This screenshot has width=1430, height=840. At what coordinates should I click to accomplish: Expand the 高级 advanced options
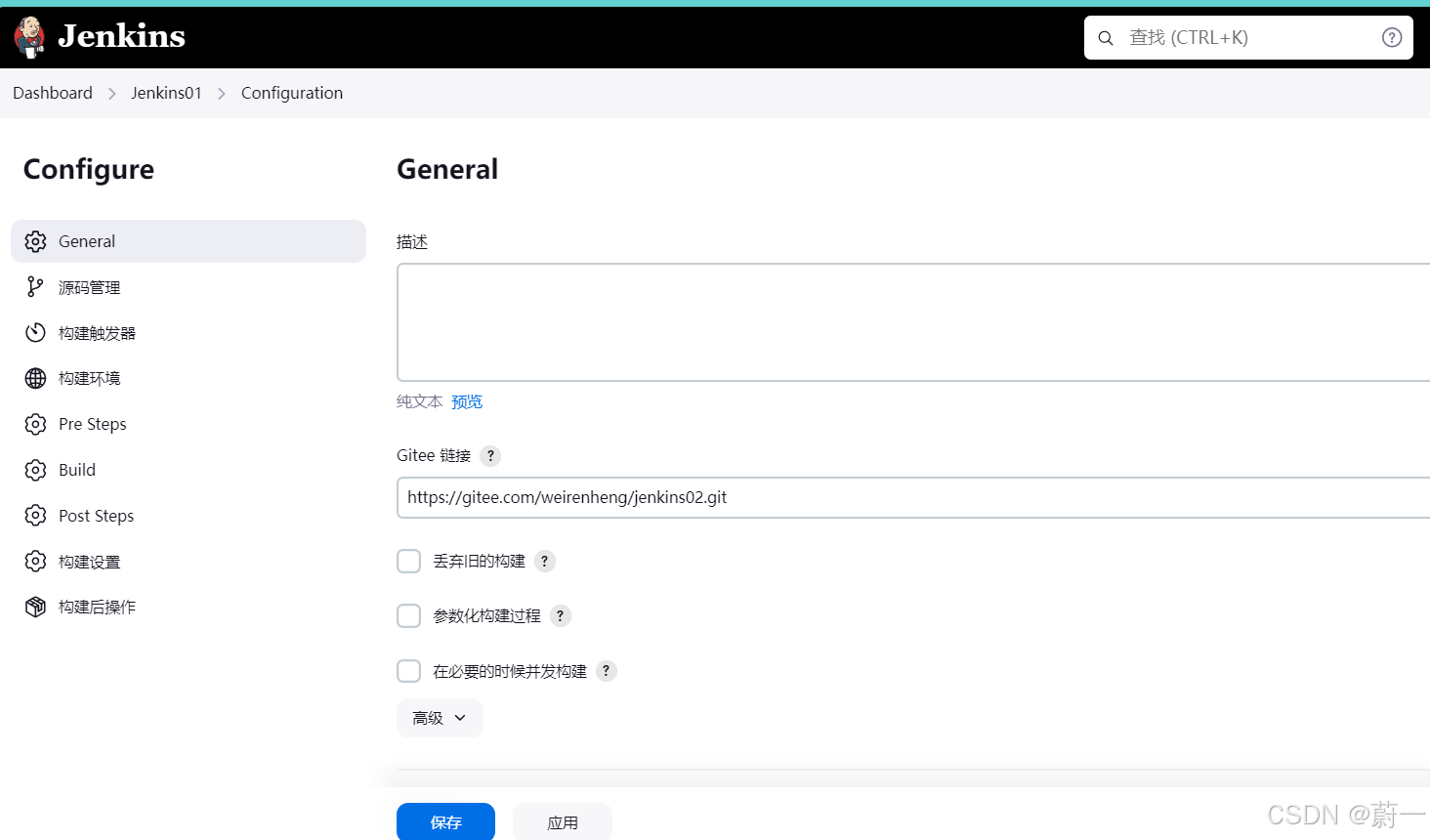click(x=440, y=718)
